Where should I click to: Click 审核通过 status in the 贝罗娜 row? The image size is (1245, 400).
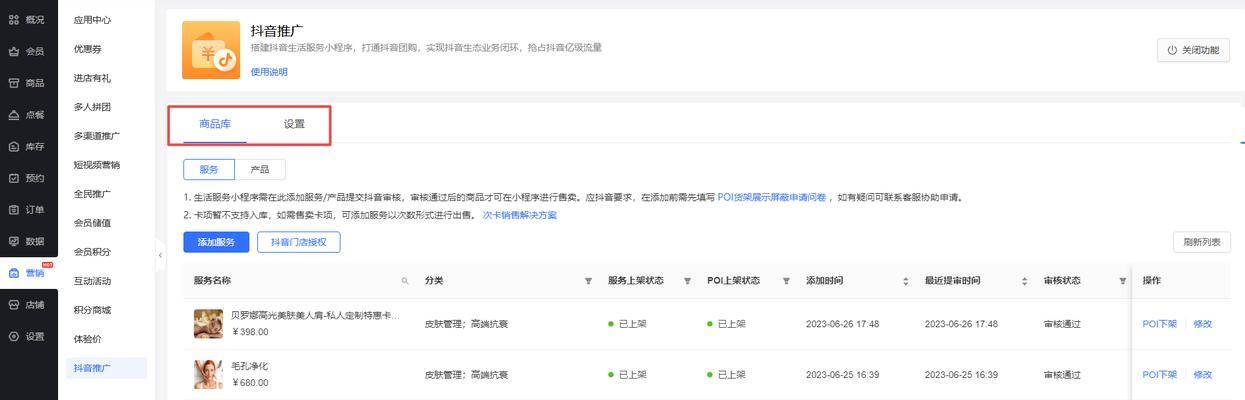(1062, 324)
